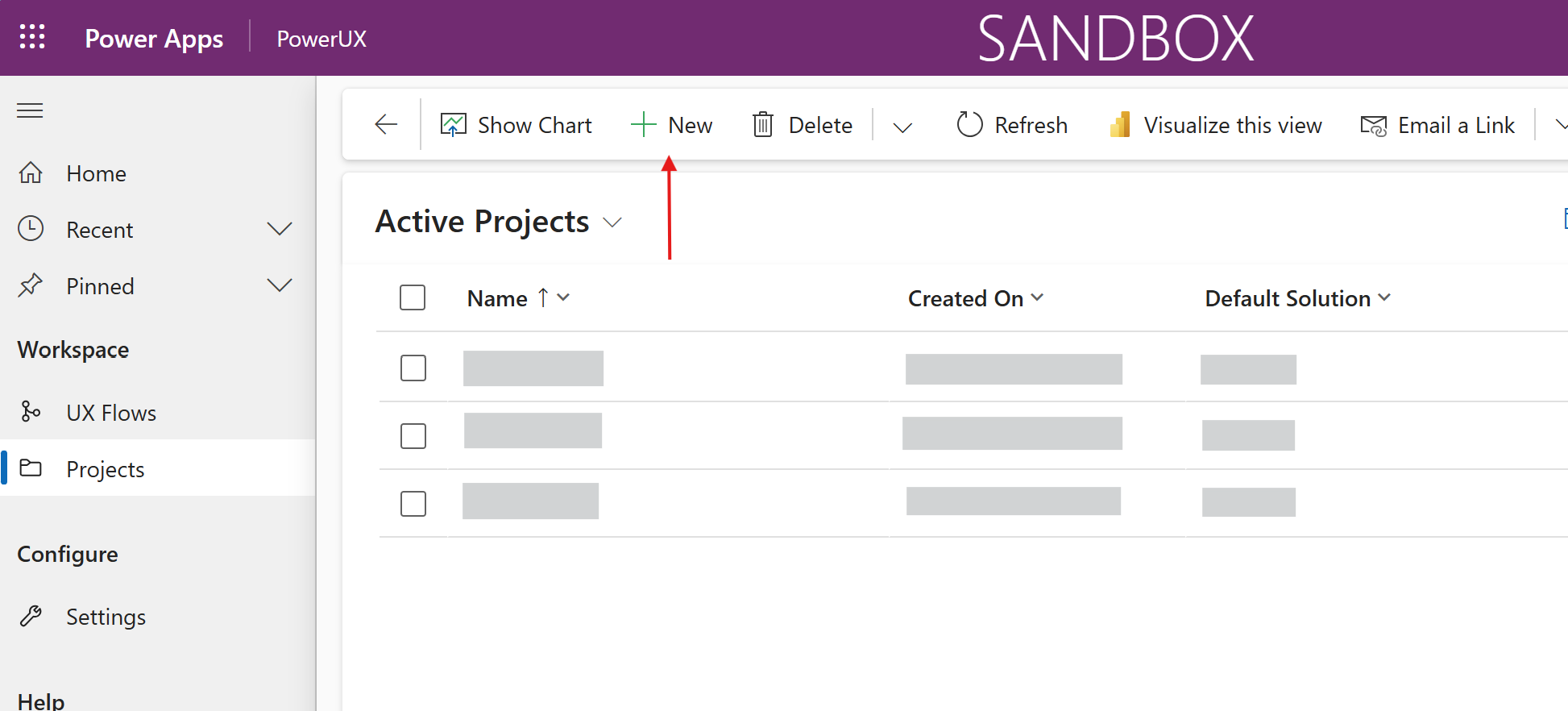Click the Email a Link envelope icon
The width and height of the screenshot is (1568, 711).
1374,126
